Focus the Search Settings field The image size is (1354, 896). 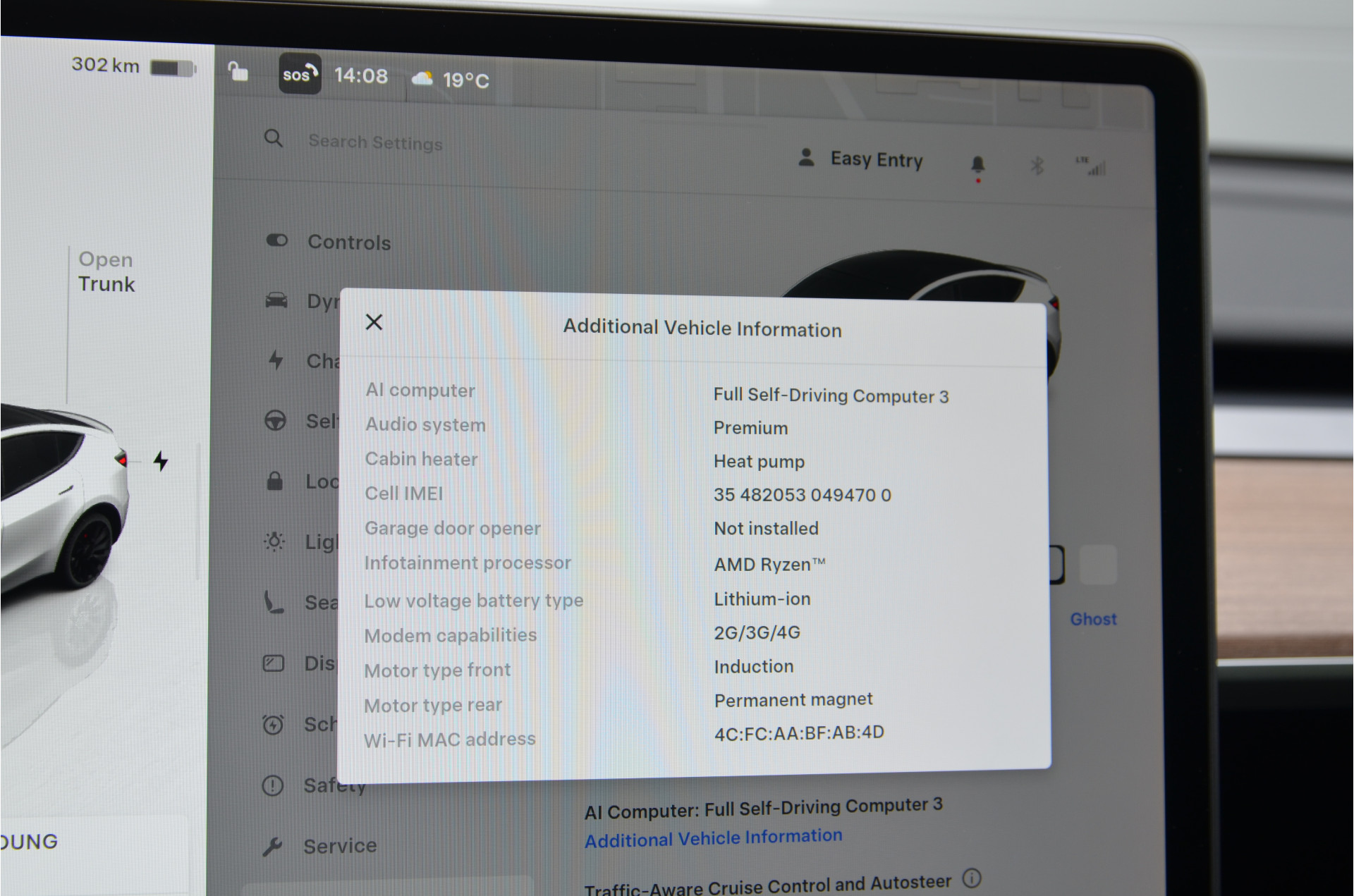point(375,142)
